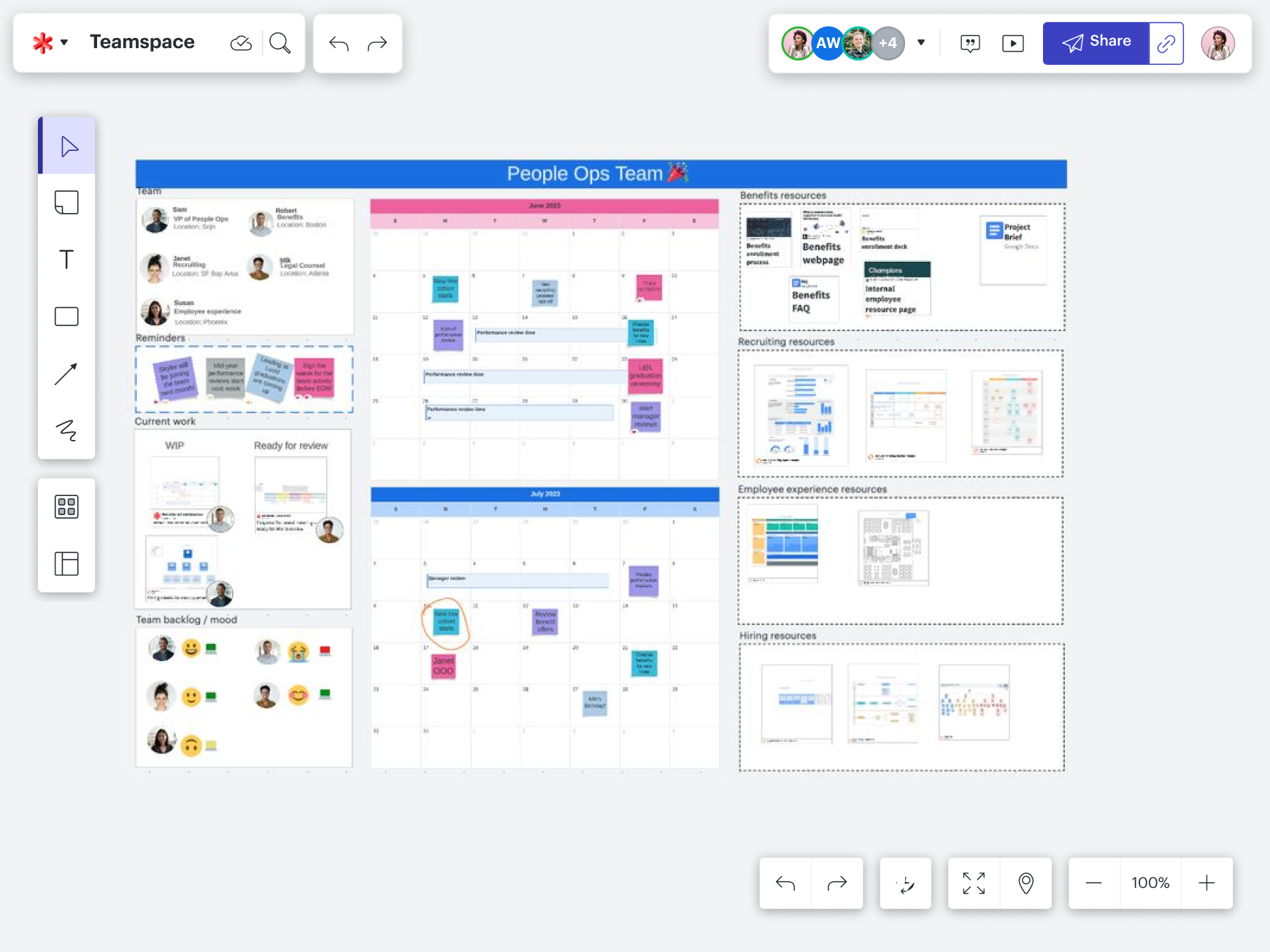Image resolution: width=1270 pixels, height=952 pixels.
Task: Open the 100% zoom level menu
Action: (1150, 883)
